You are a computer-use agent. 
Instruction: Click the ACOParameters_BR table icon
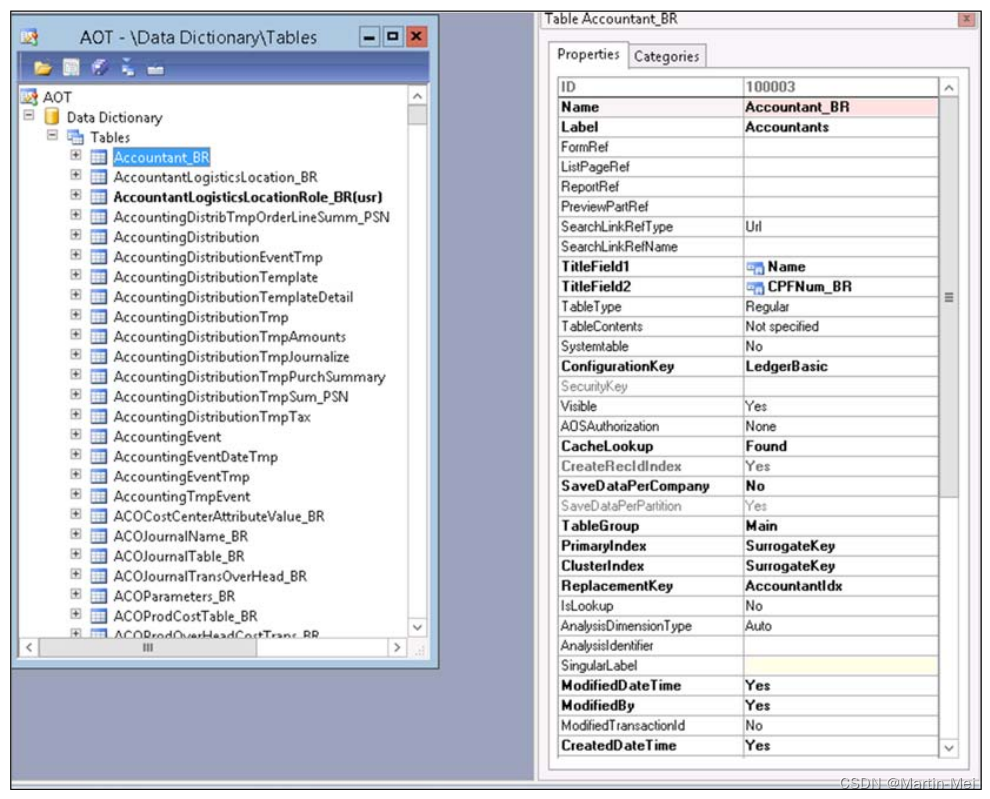pos(98,596)
